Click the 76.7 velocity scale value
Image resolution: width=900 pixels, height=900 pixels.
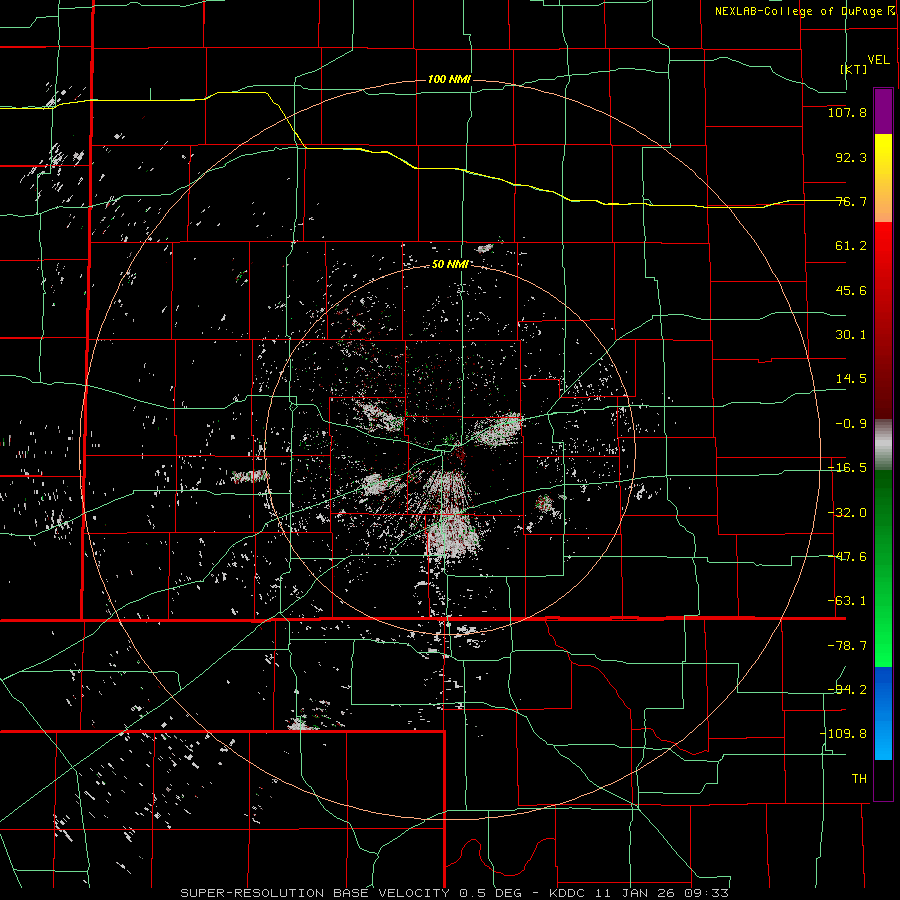851,201
